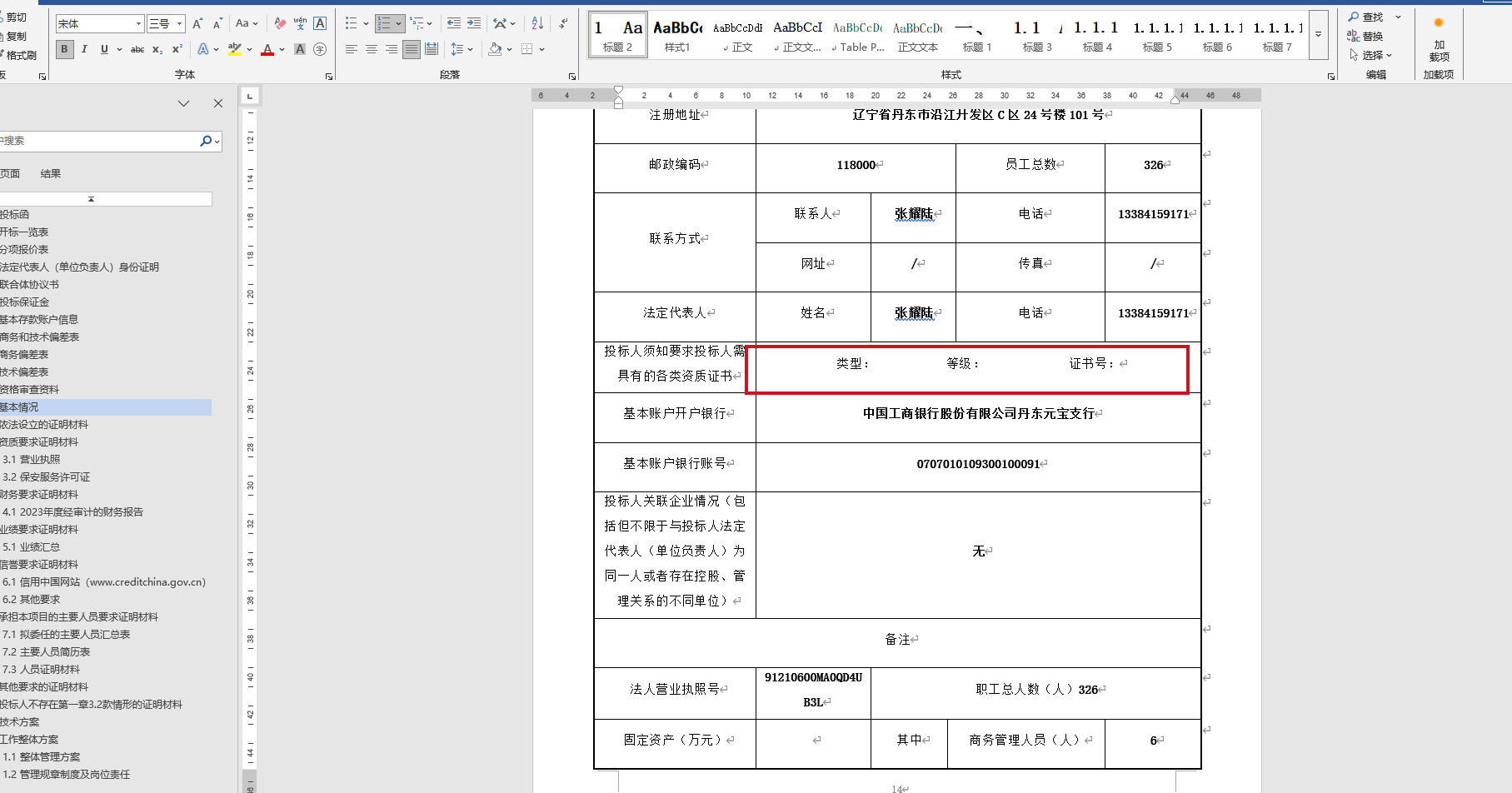This screenshot has height=793, width=1512.
Task: Shrink font size with shrink font icon
Action: click(217, 24)
